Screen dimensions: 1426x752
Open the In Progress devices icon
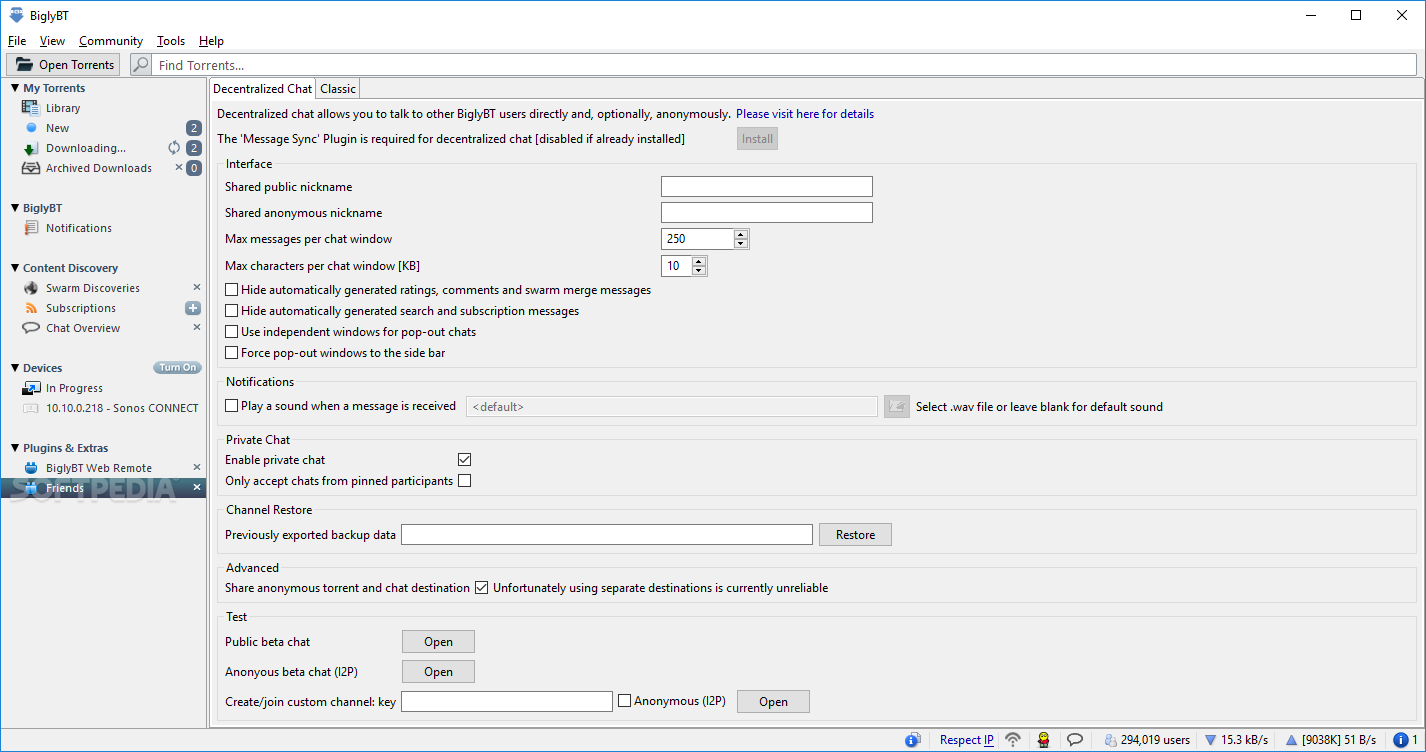(x=30, y=388)
